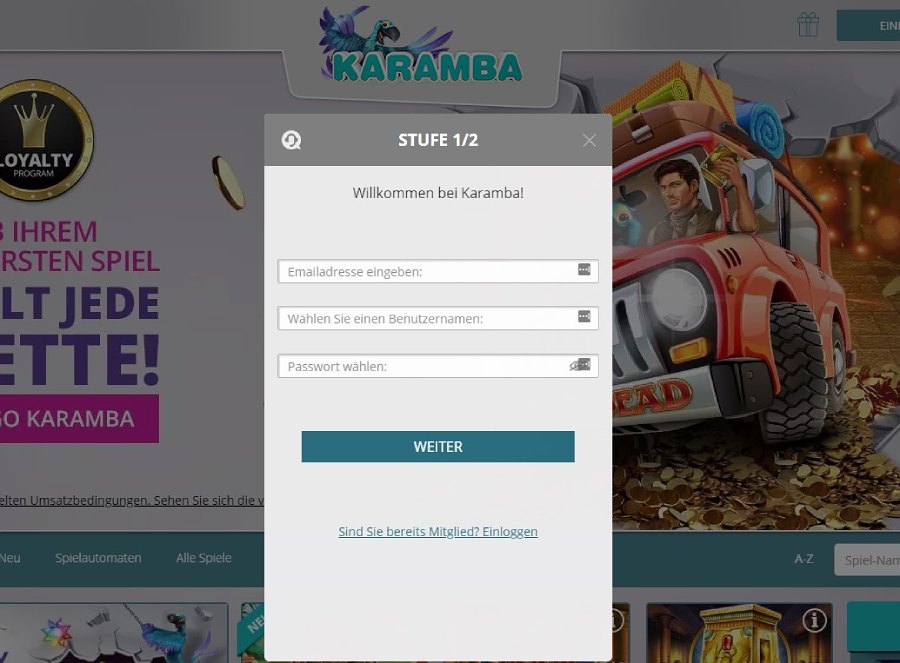Image resolution: width=900 pixels, height=663 pixels.
Task: Focus the Emailadresse eingeben field
Action: click(438, 271)
